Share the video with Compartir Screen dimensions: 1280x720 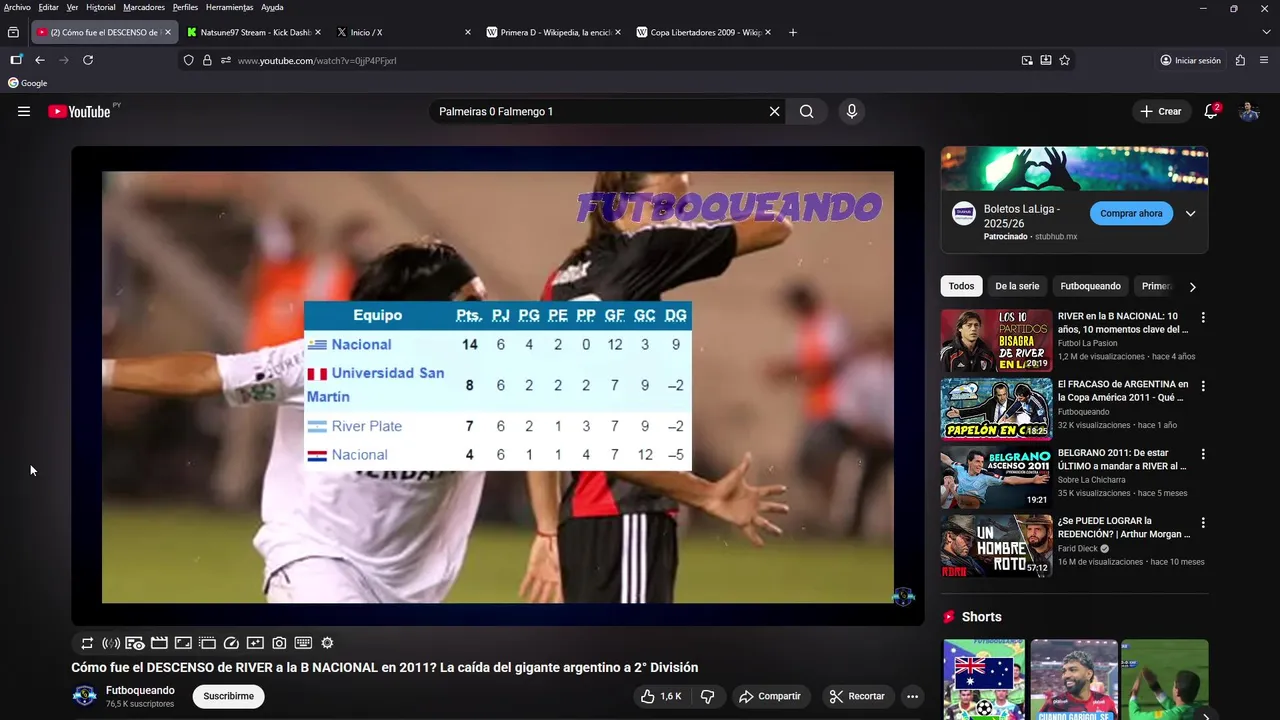pos(769,696)
